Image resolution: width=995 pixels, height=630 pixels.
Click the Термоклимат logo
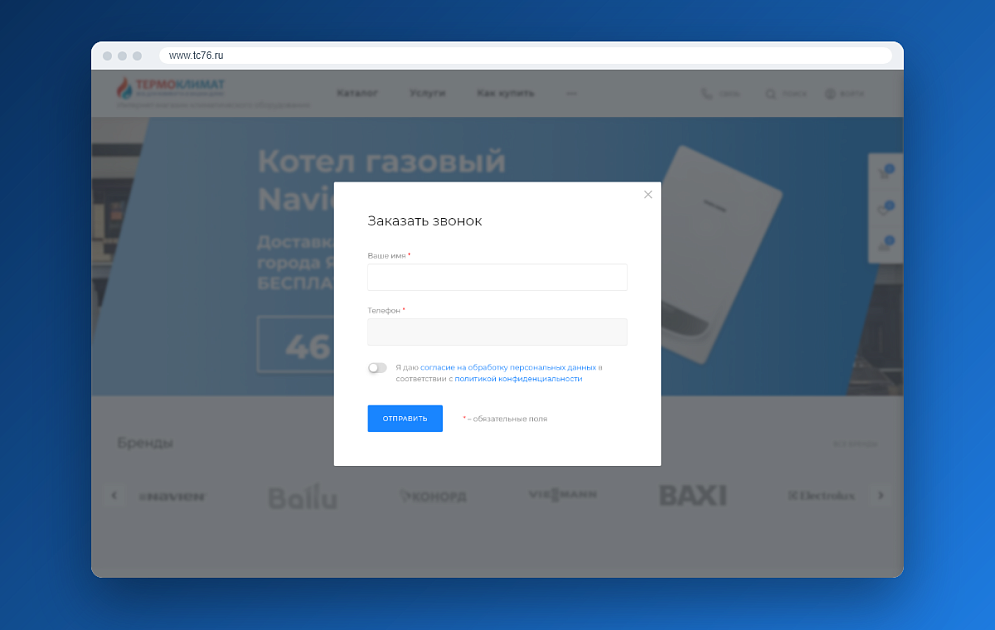171,88
